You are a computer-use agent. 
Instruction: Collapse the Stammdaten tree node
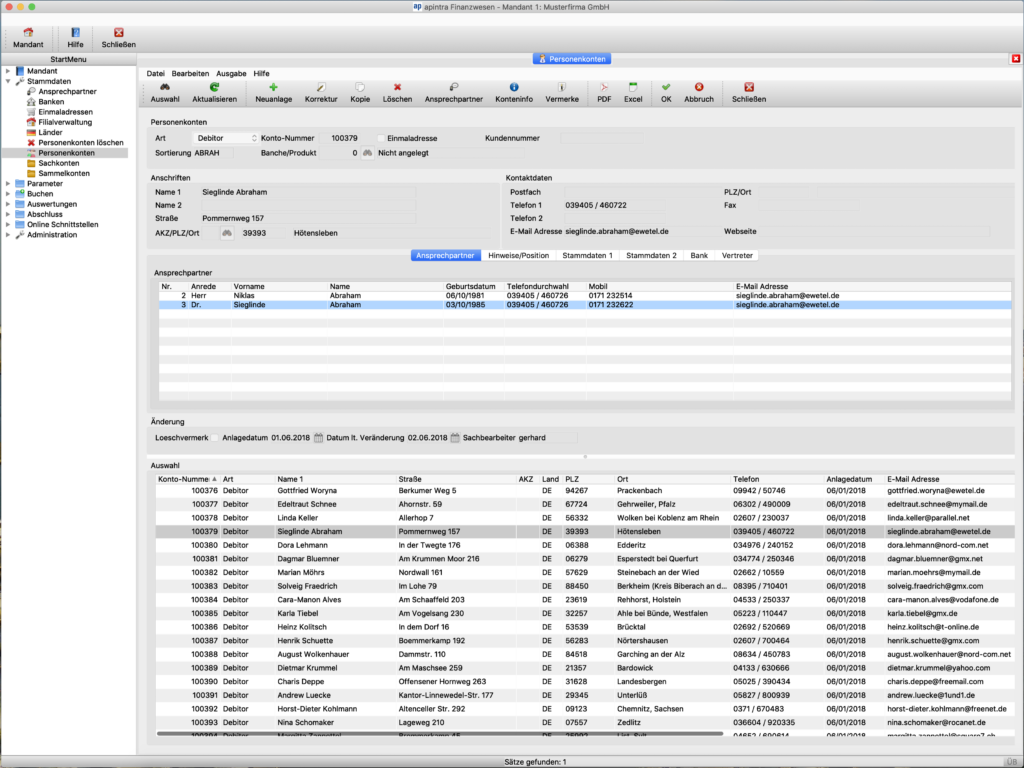[x=8, y=81]
